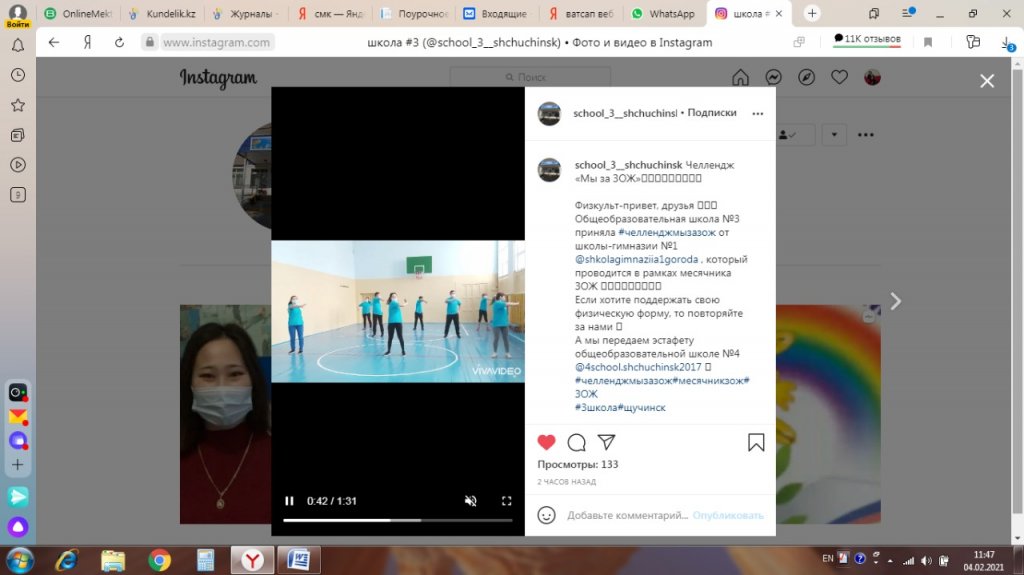
Task: Click the Yandex Я button in toolbar
Action: [87, 42]
